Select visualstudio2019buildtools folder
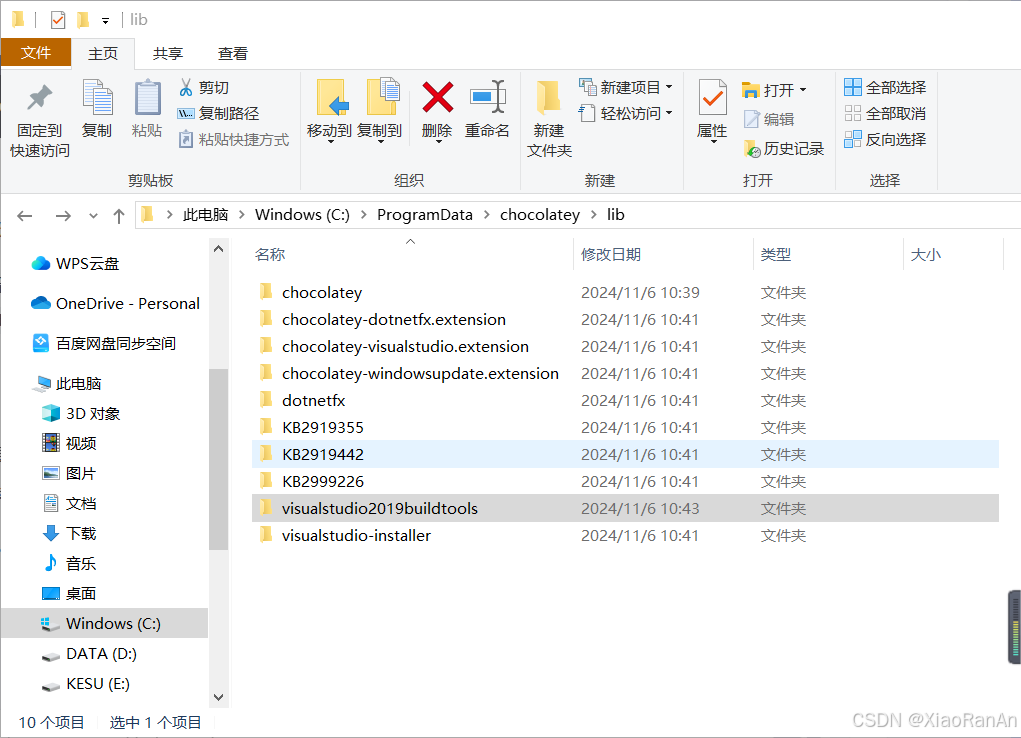The image size is (1021, 738). (625, 509)
